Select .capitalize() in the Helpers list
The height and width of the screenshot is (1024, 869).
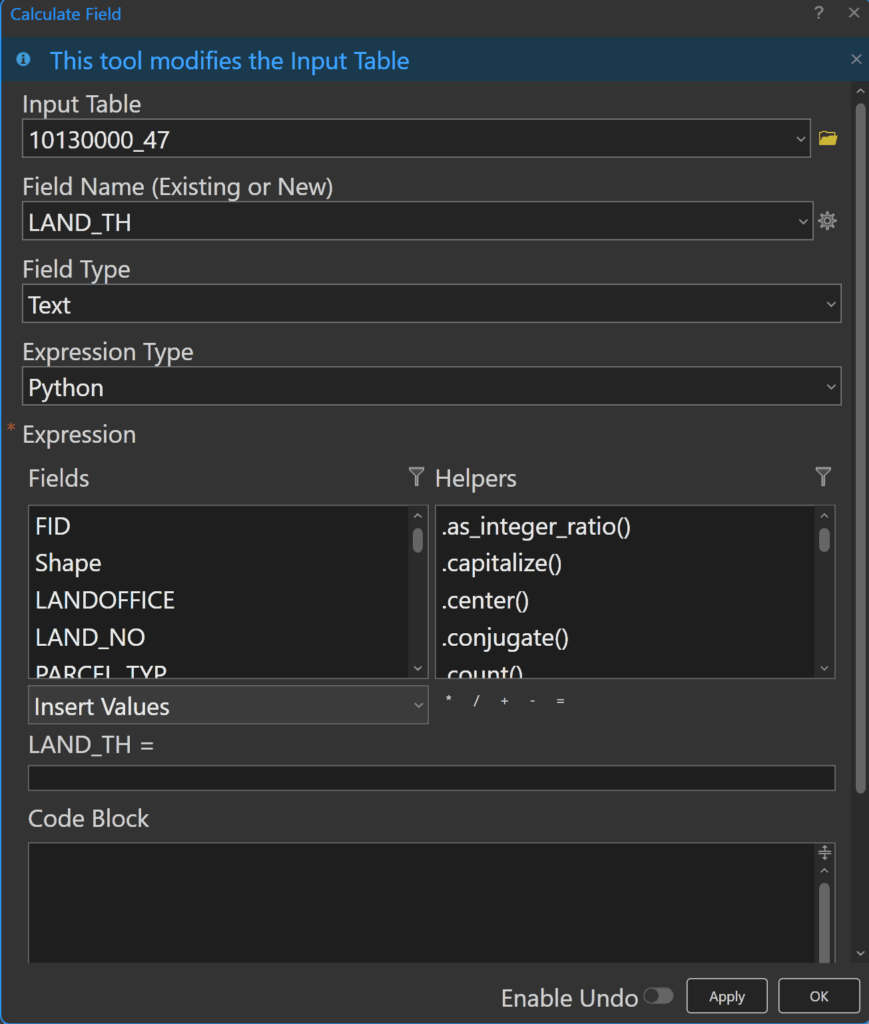[502, 563]
